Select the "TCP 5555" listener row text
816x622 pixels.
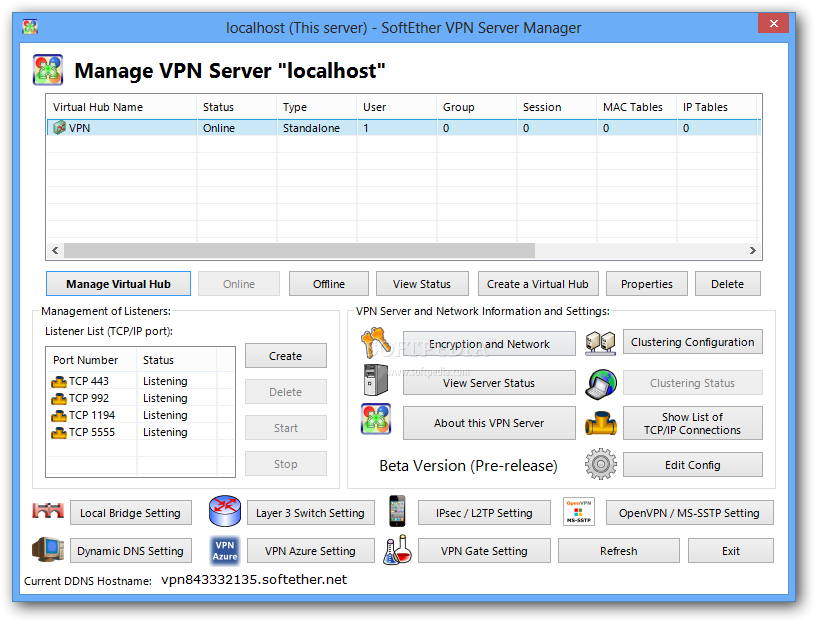click(x=92, y=432)
